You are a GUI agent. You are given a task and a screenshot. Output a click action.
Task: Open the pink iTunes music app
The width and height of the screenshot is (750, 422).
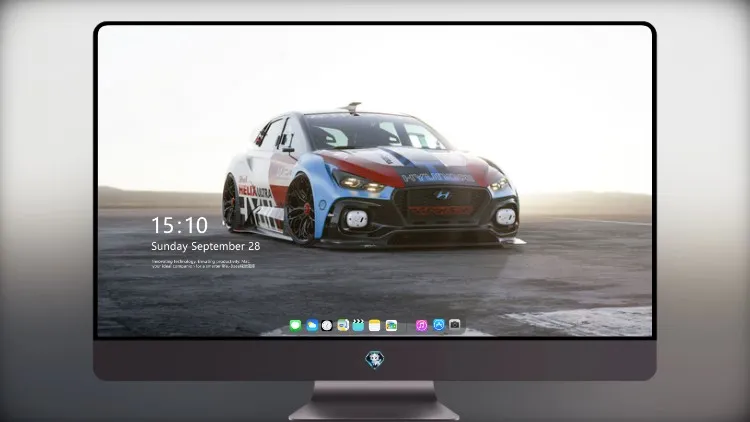[421, 325]
